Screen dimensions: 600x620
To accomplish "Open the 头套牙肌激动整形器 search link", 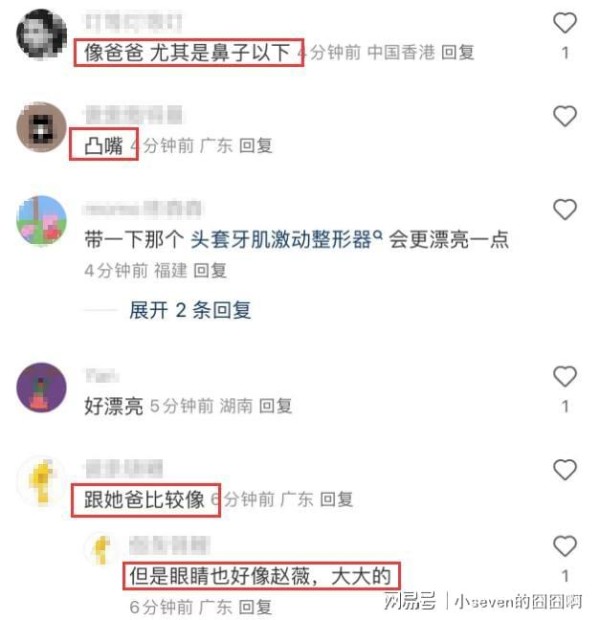I will pyautogui.click(x=286, y=239).
